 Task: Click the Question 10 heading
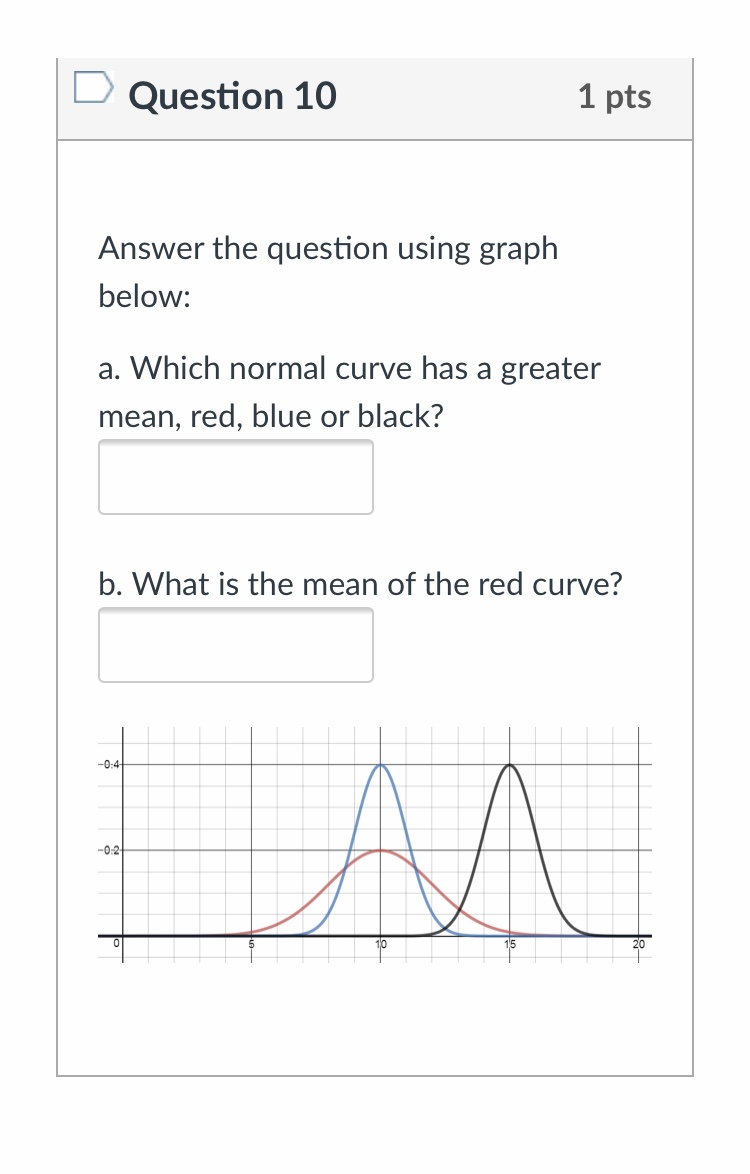click(233, 97)
